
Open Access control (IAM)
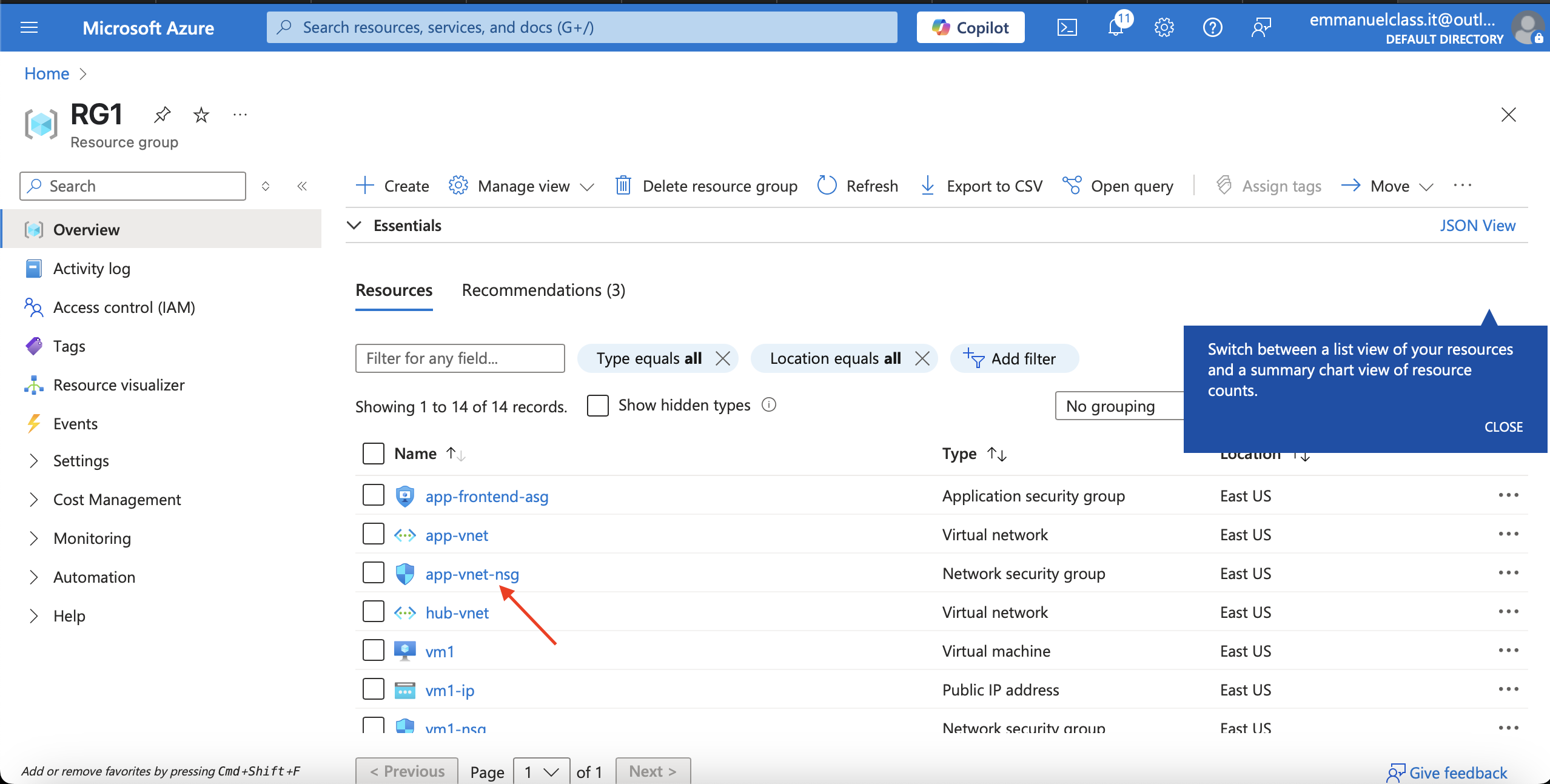(124, 307)
